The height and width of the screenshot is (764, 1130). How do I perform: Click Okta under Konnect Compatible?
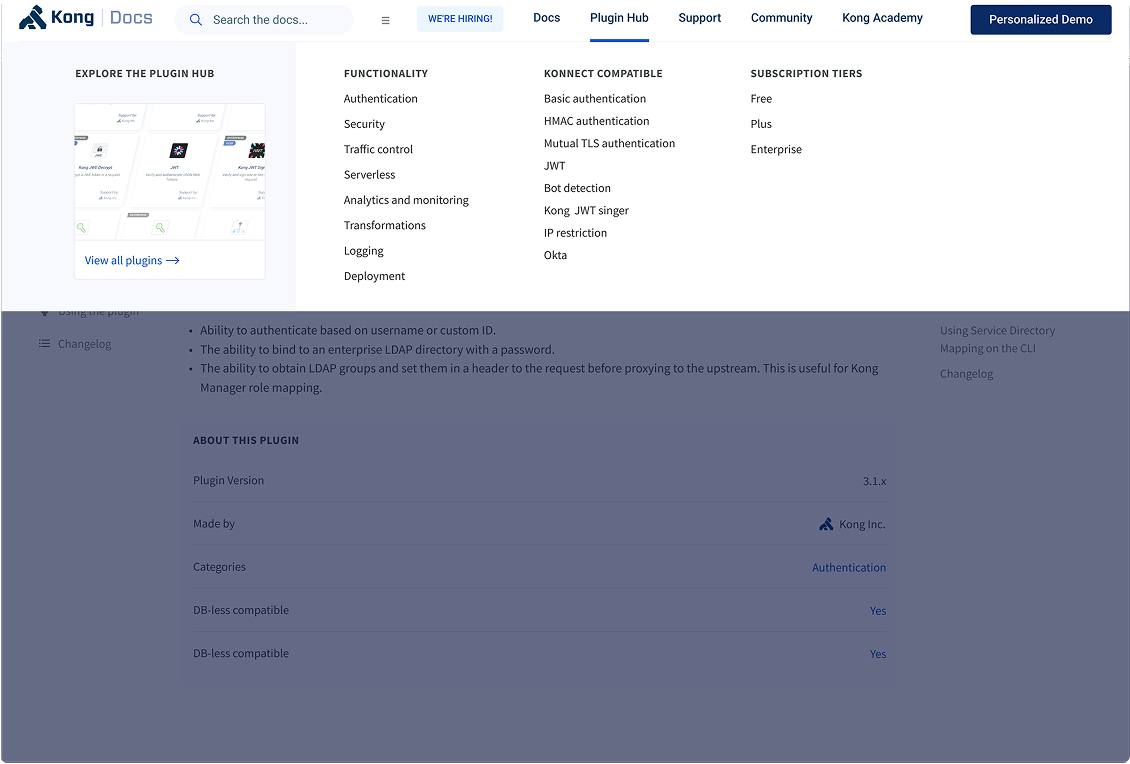point(555,255)
